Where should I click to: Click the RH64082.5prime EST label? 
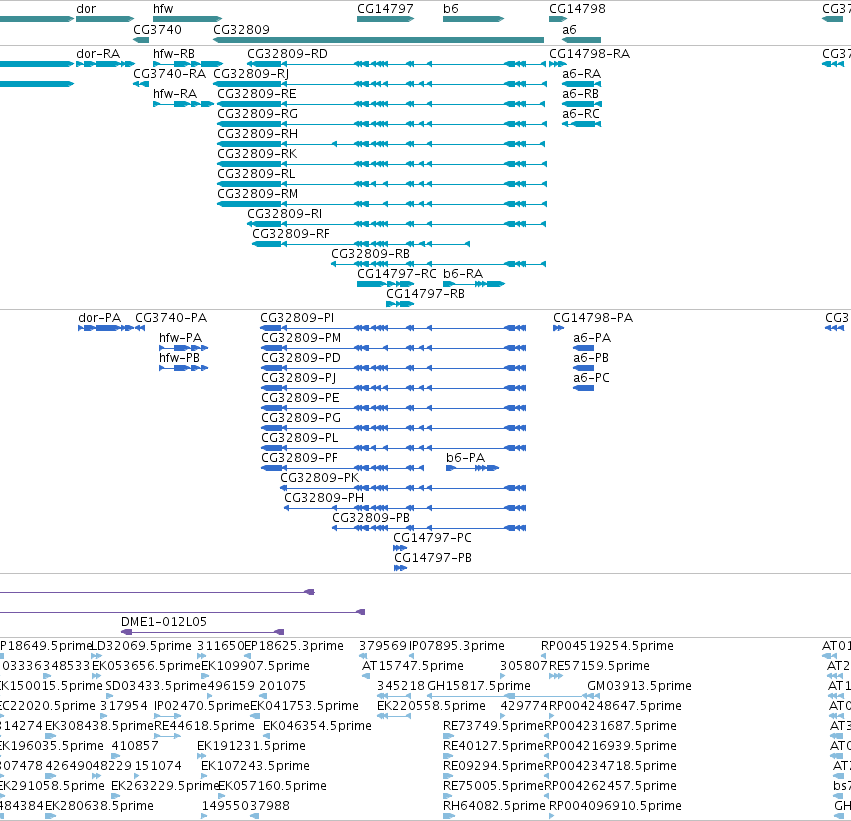494,806
